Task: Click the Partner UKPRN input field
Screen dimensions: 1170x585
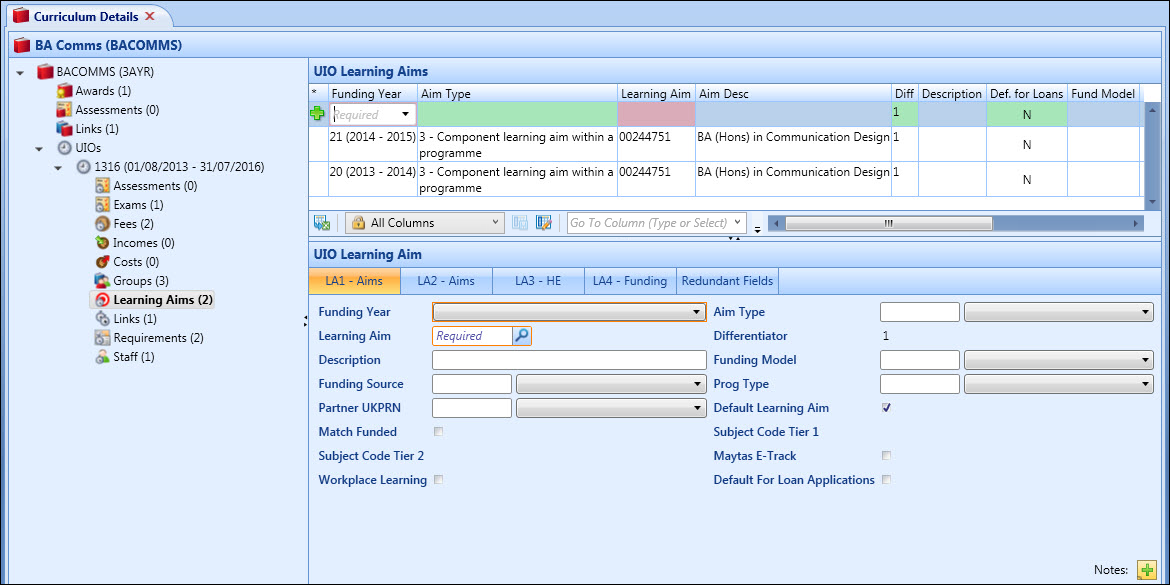Action: pyautogui.click(x=470, y=407)
